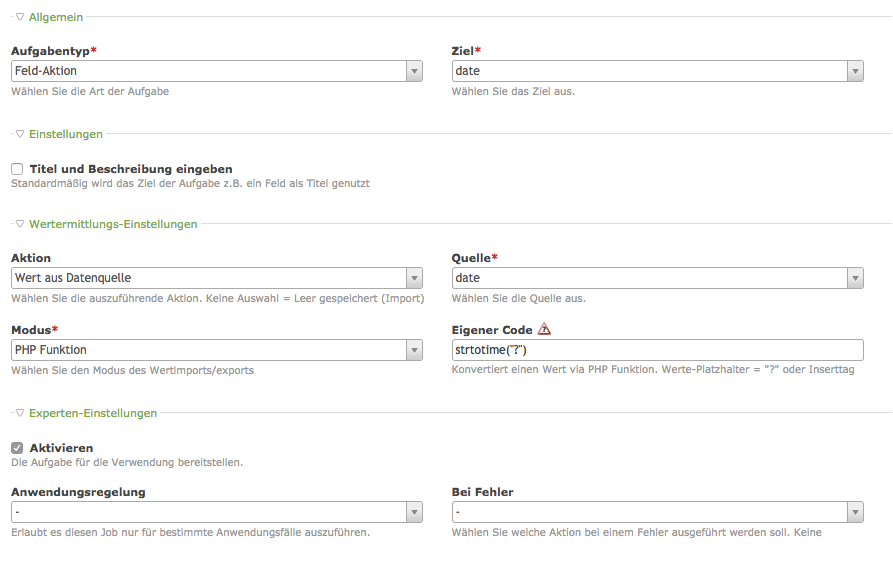Image resolution: width=893 pixels, height=564 pixels.
Task: Enable the Titel und Beschreibung eingeben checkbox
Action: (17, 170)
